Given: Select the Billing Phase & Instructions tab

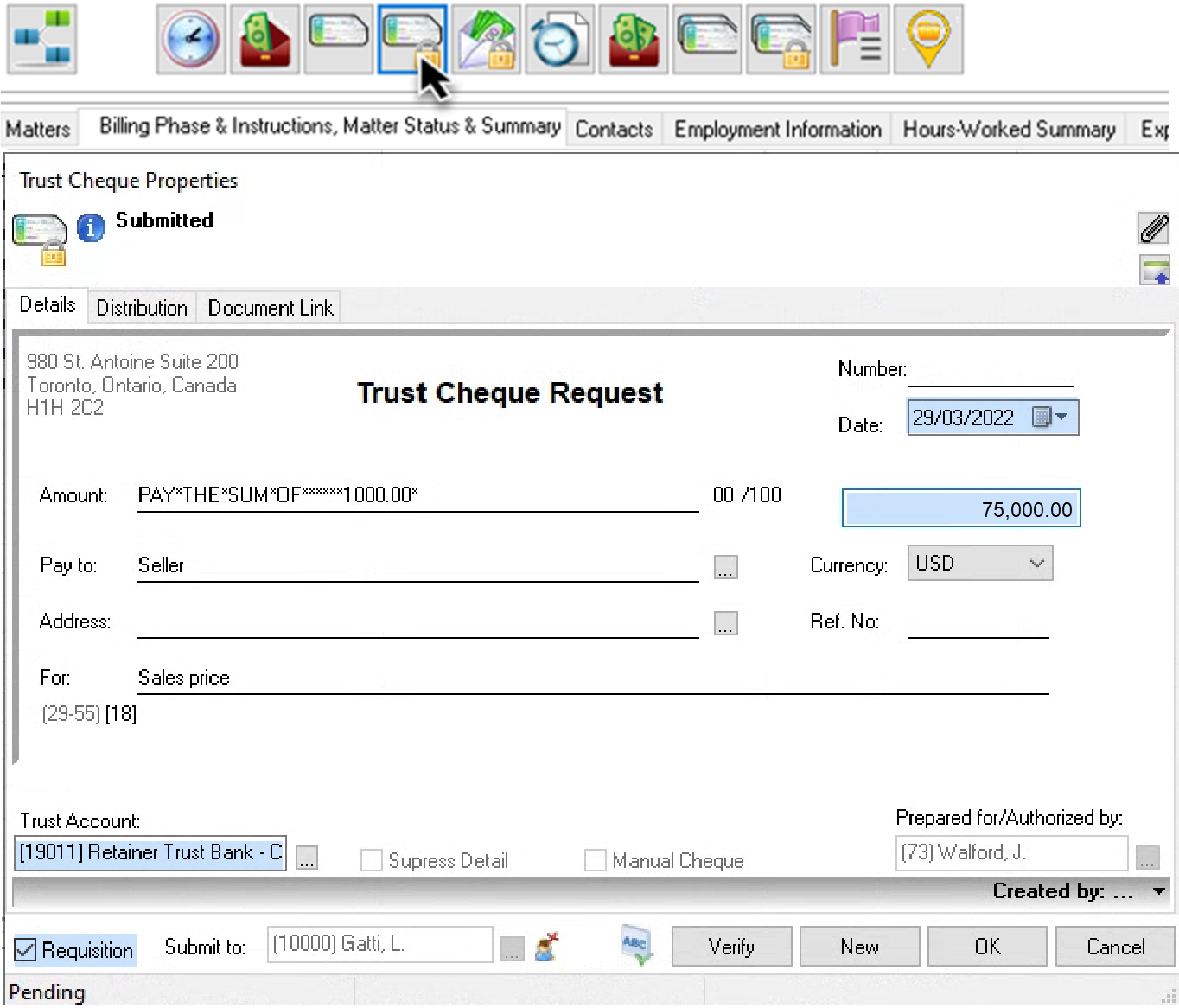Looking at the screenshot, I should pos(330,126).
